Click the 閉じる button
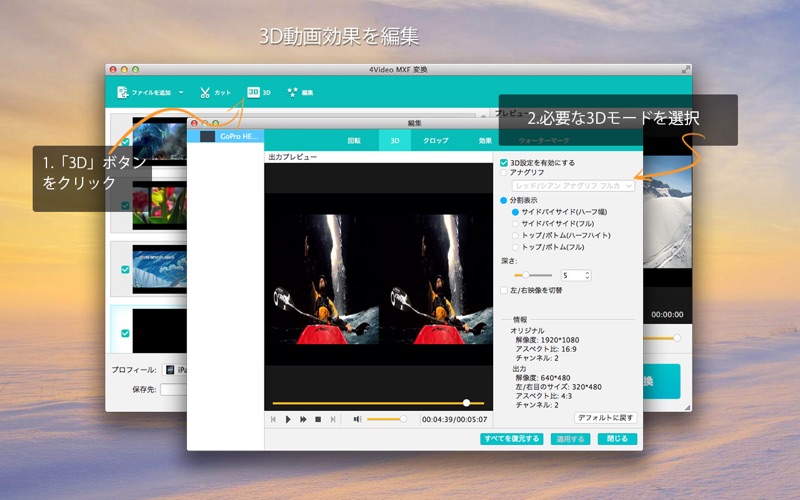The image size is (800, 500). [617, 439]
